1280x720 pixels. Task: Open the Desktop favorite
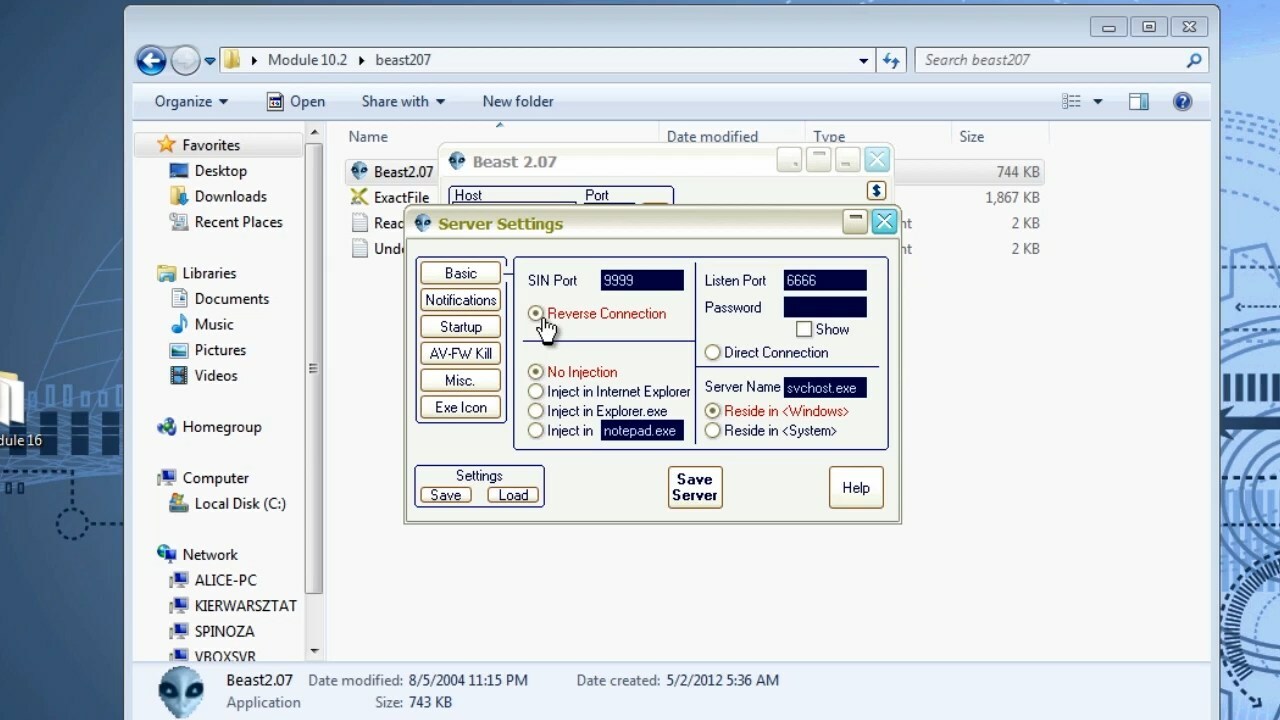pos(220,171)
